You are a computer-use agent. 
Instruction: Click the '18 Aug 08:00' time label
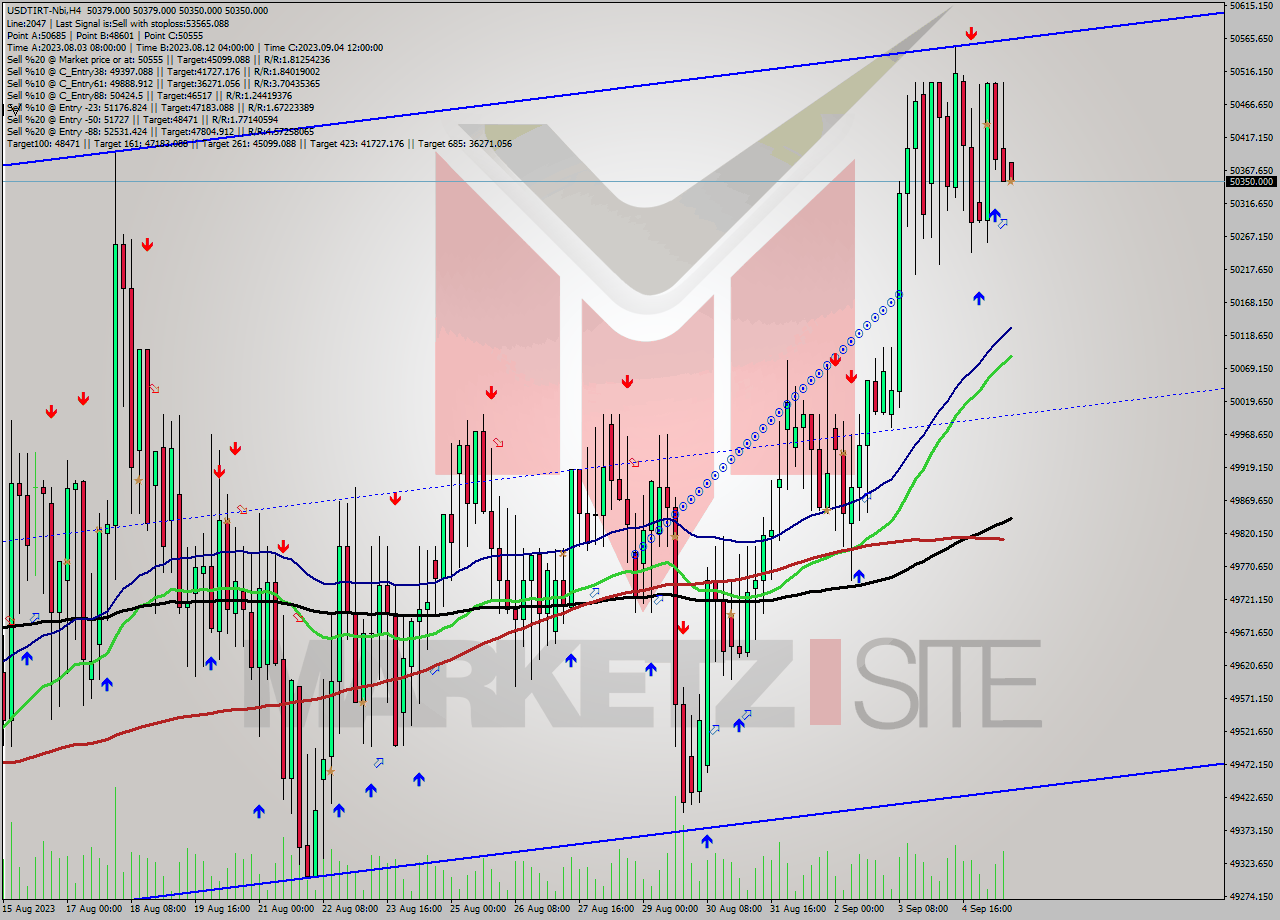158,910
